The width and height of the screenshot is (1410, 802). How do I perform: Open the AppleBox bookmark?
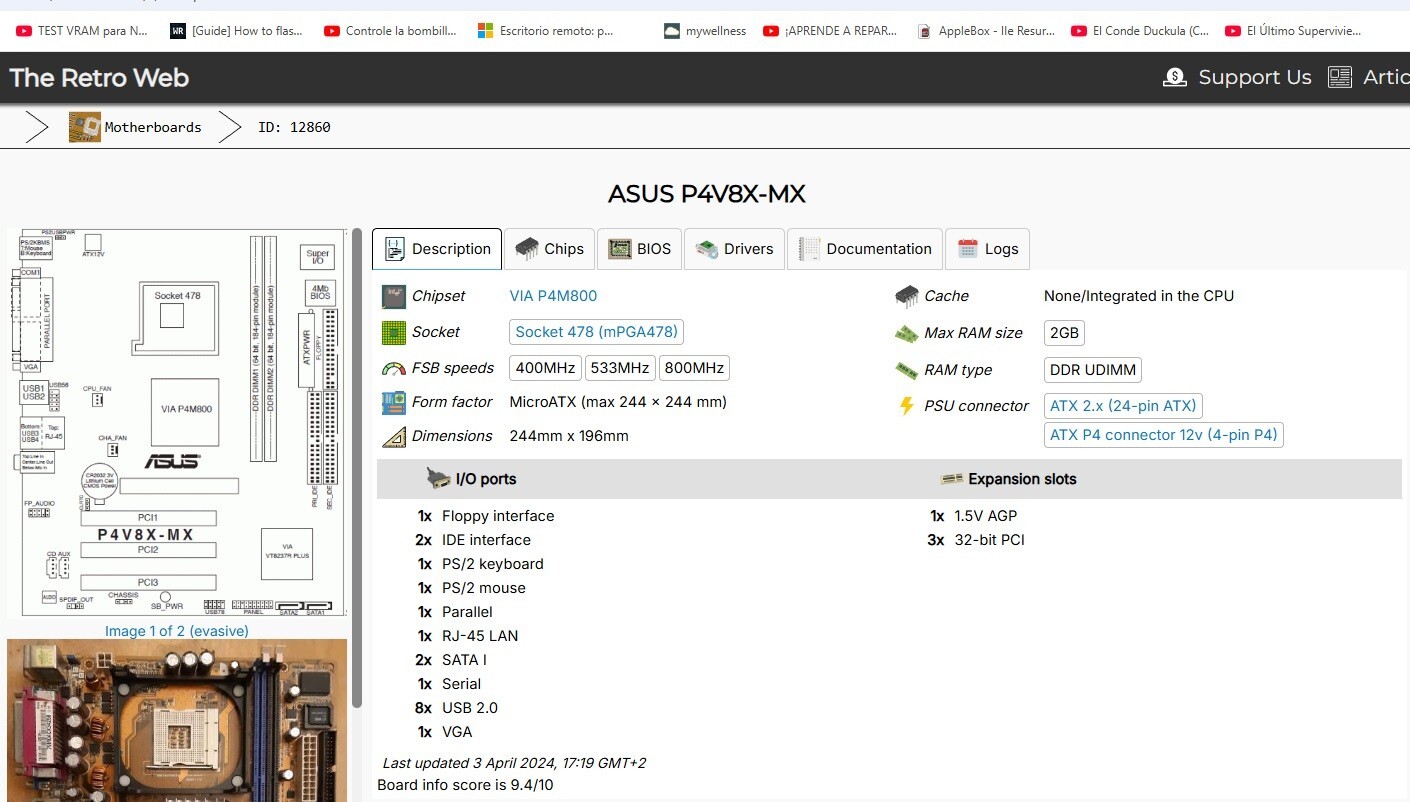(986, 31)
